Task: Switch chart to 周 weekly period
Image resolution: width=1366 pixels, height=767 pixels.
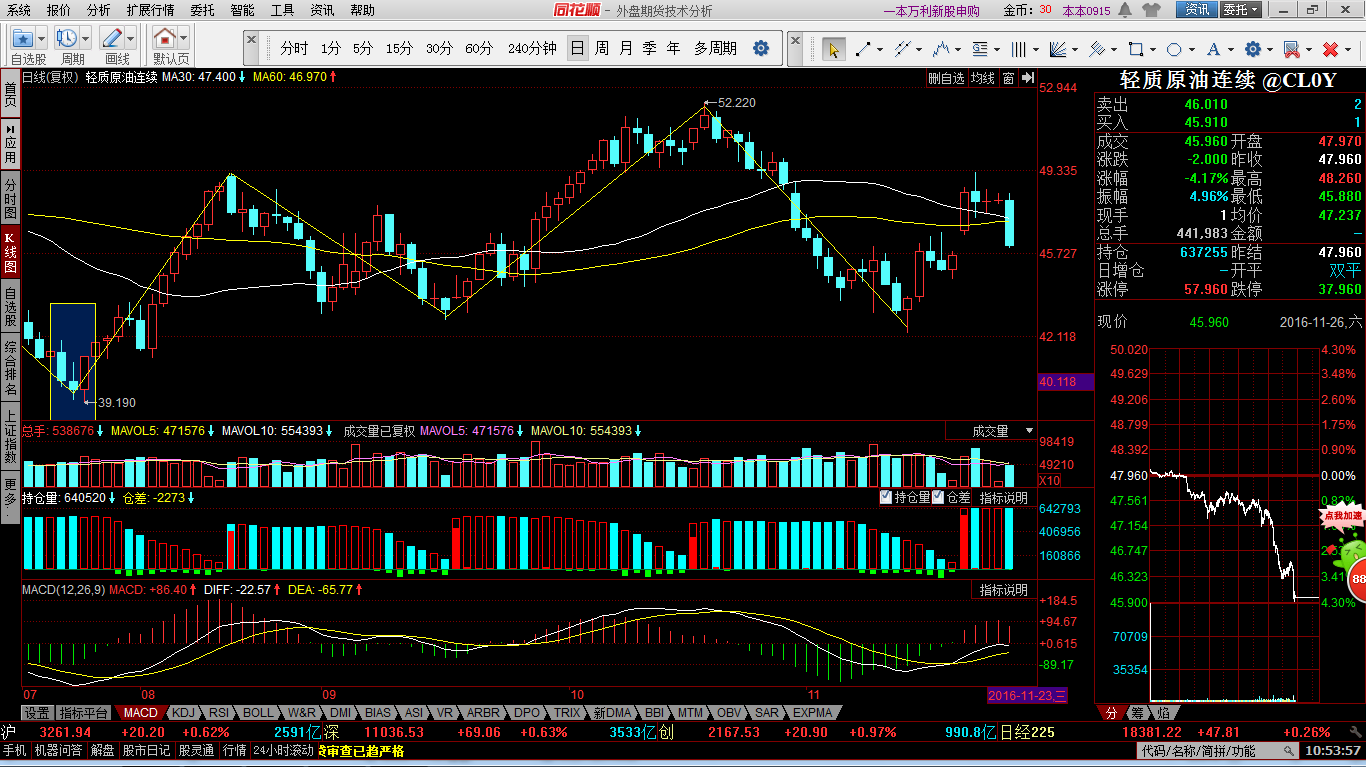Action: [601, 48]
